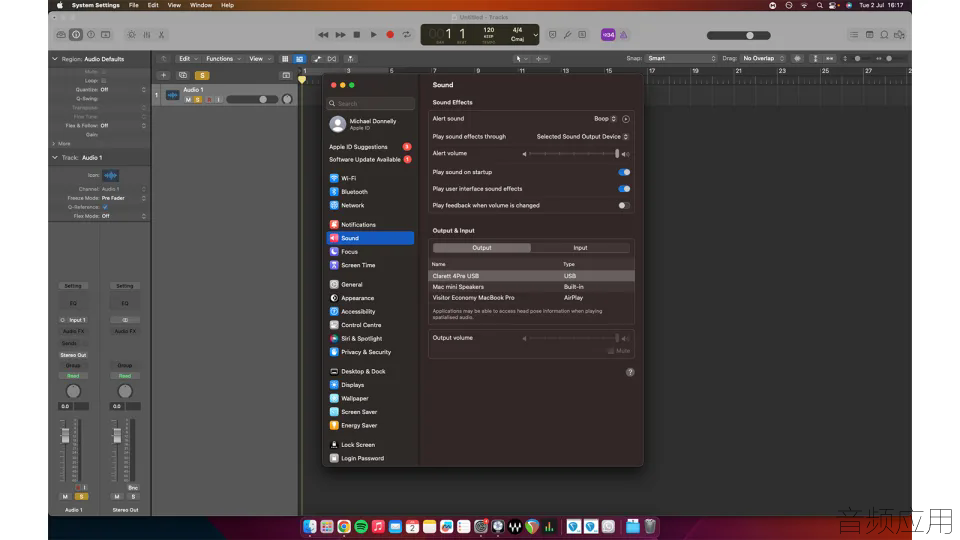960x540 pixels.
Task: Open the Drag No Overlap dropdown
Action: pos(763,58)
